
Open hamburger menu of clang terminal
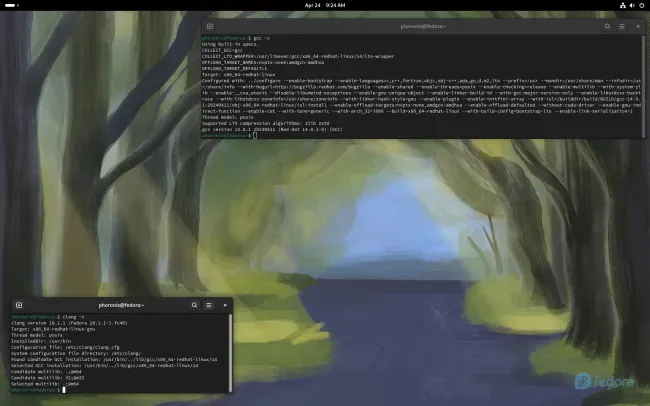tap(209, 305)
